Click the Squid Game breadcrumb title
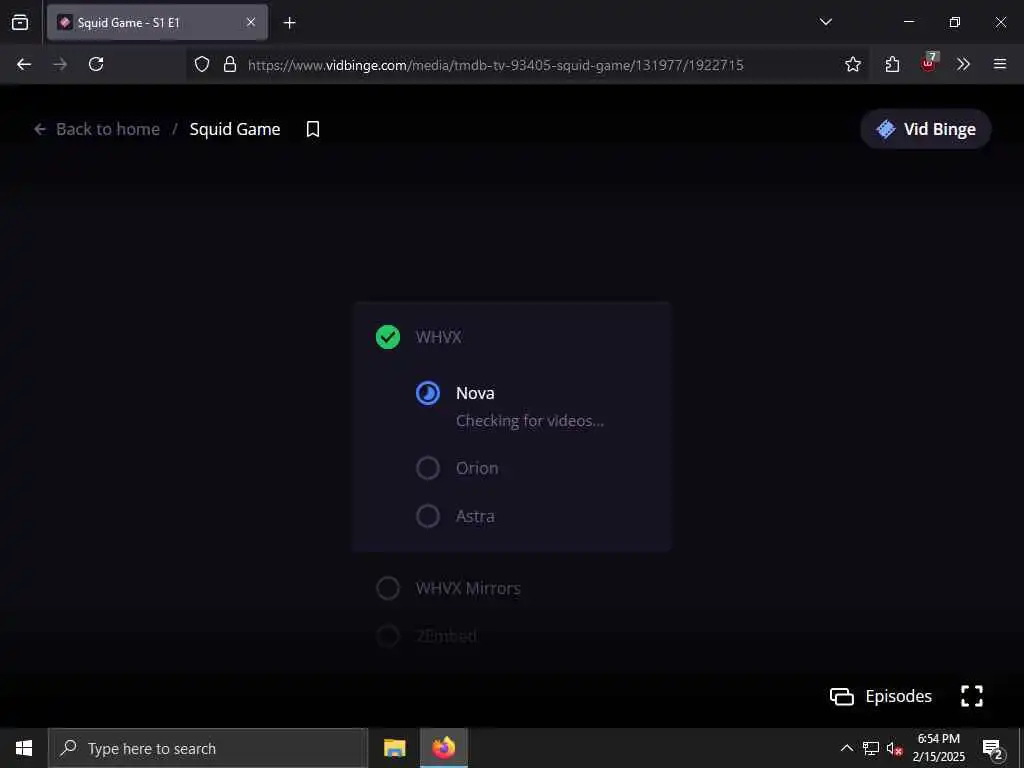This screenshot has width=1024, height=768. coord(235,129)
